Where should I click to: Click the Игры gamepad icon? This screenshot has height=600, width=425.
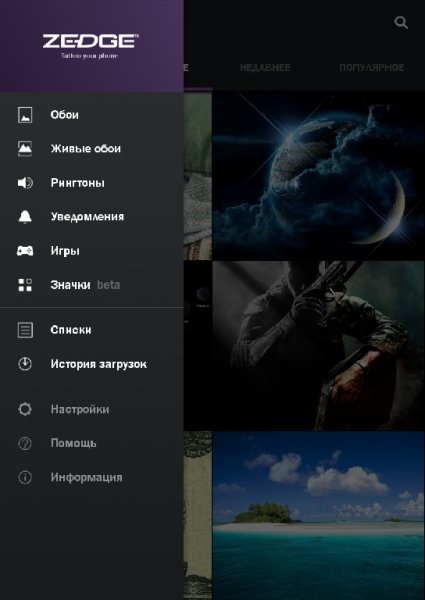pos(25,251)
